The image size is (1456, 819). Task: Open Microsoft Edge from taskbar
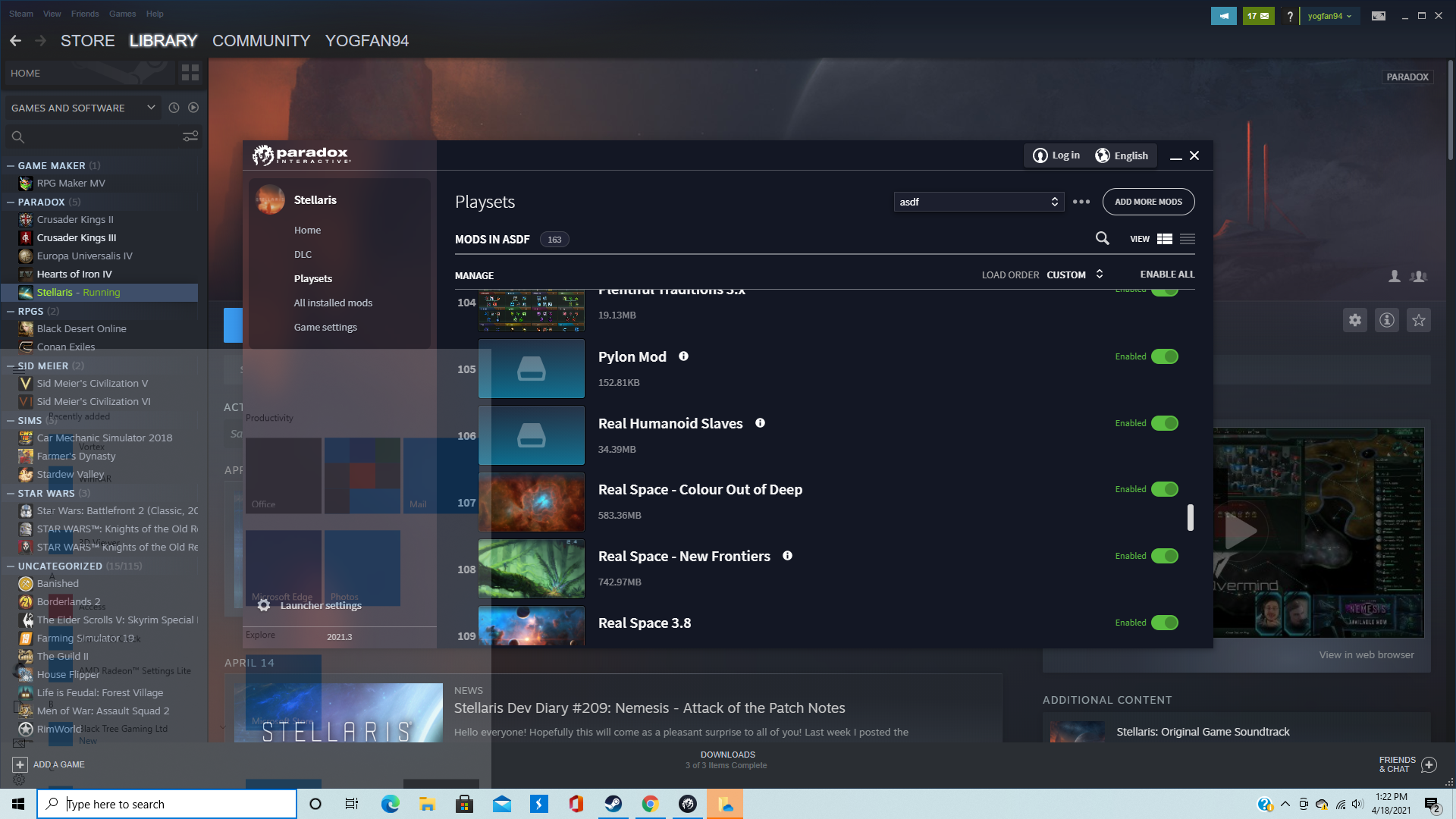click(x=390, y=804)
